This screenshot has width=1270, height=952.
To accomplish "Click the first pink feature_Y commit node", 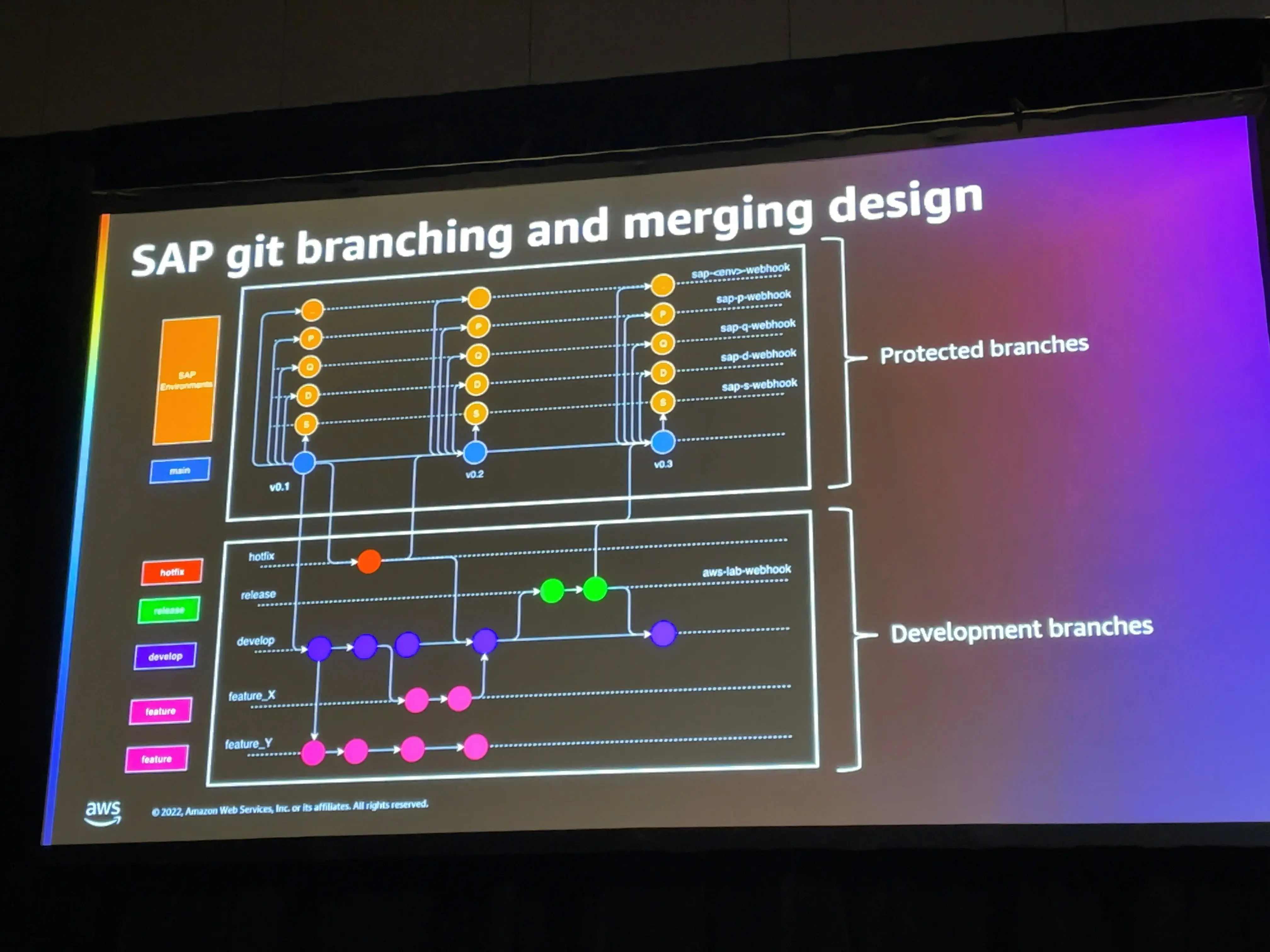I will coord(313,752).
